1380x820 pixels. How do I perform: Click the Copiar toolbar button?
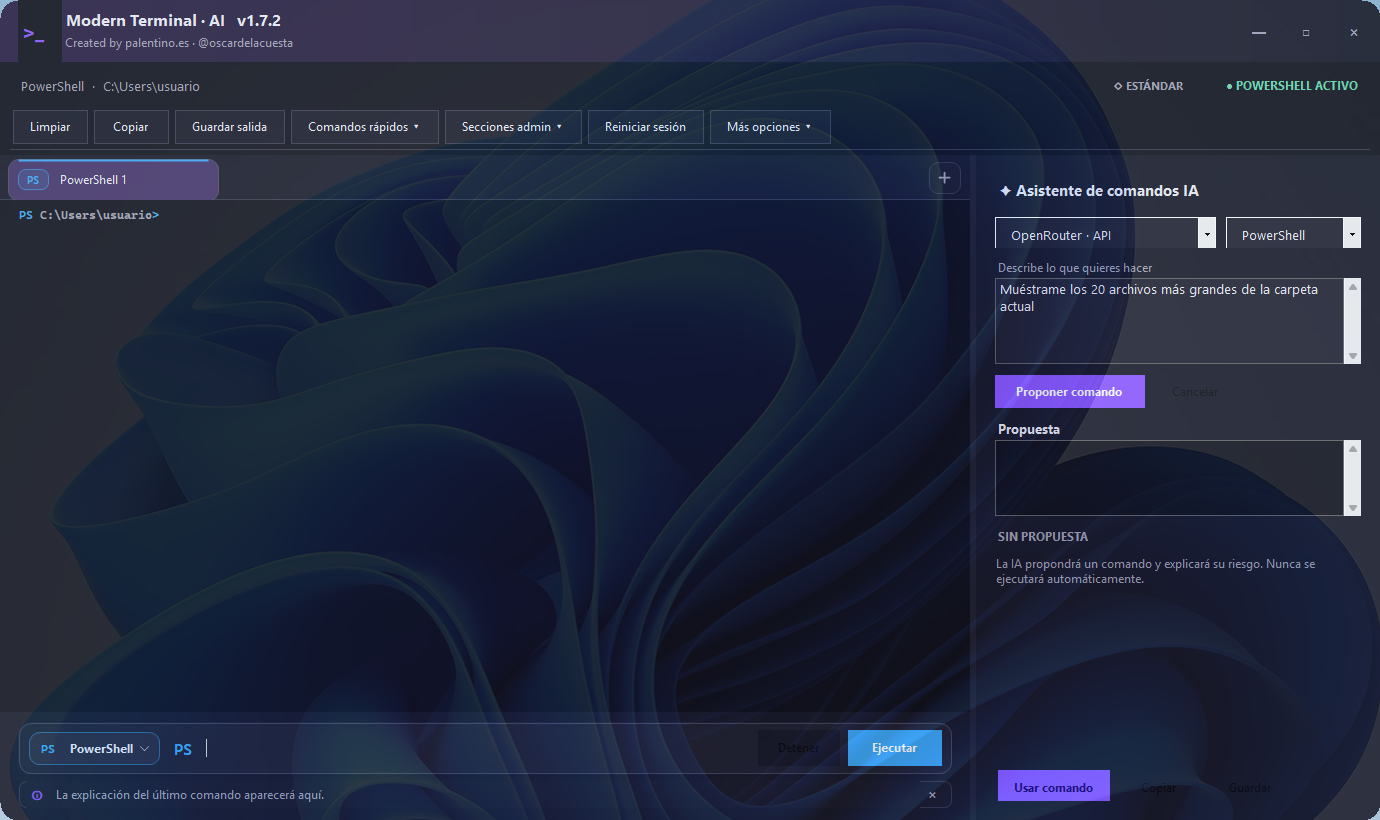click(x=131, y=127)
